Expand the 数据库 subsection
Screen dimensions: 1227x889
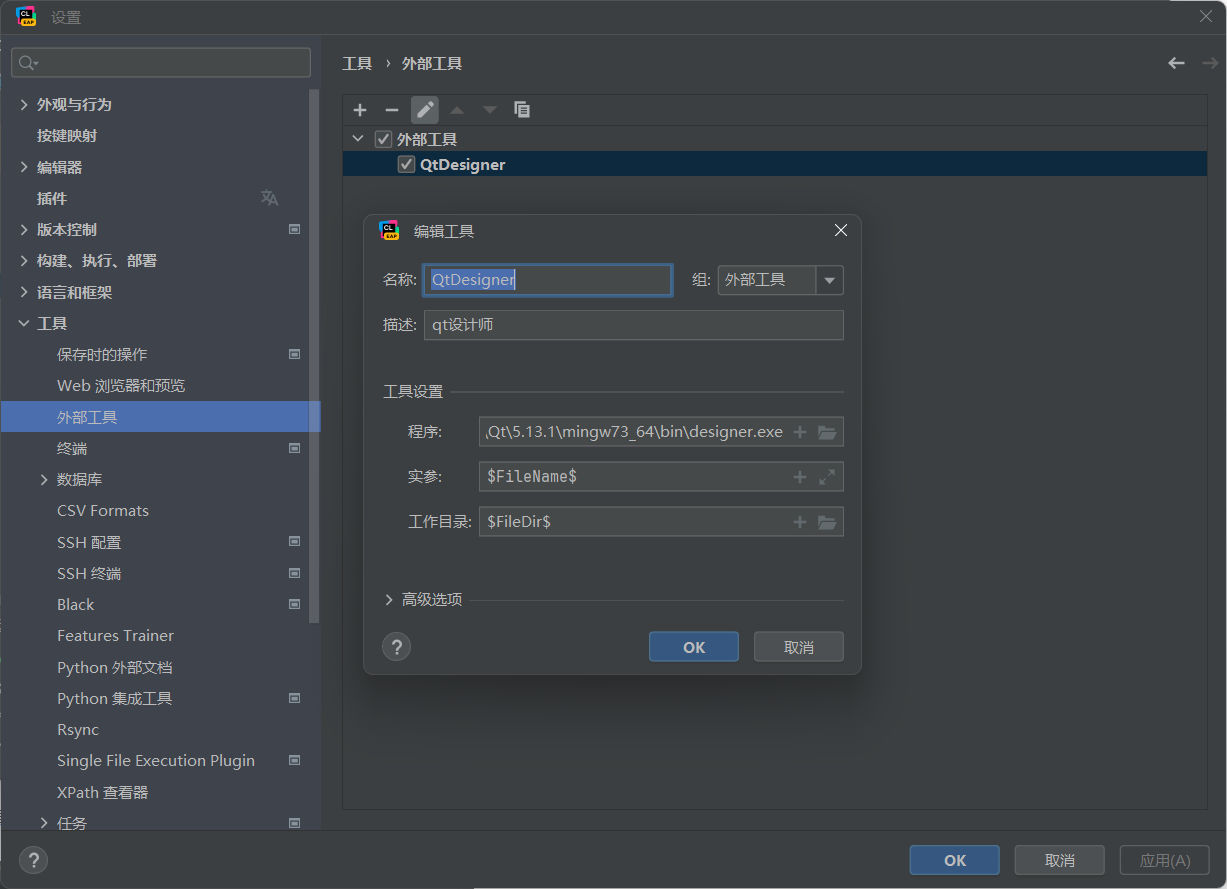coord(44,479)
